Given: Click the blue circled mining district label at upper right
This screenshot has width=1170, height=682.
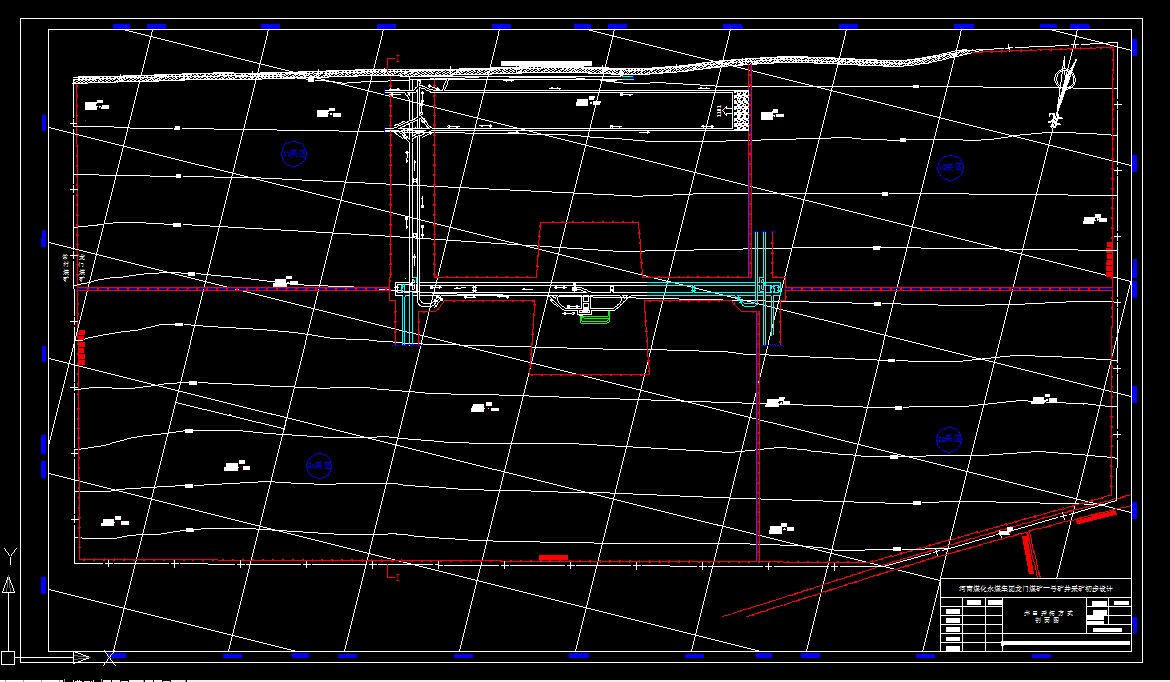Looking at the screenshot, I should click(x=950, y=168).
